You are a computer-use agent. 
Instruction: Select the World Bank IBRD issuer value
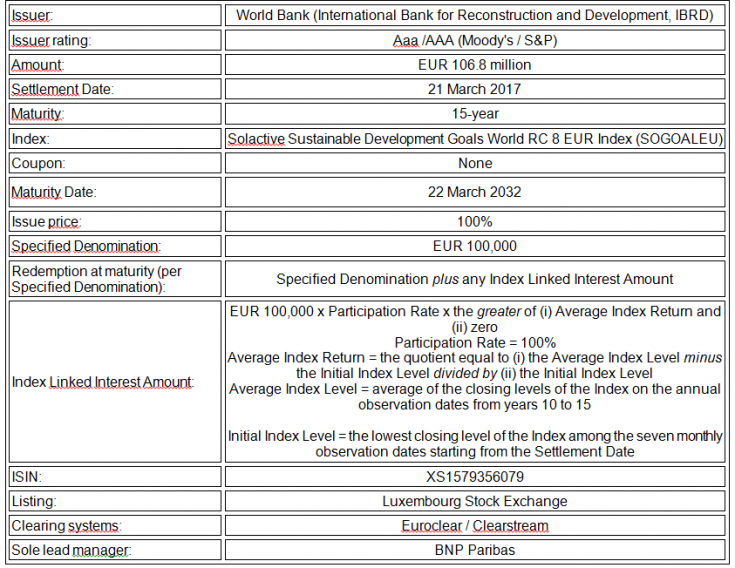click(x=474, y=15)
